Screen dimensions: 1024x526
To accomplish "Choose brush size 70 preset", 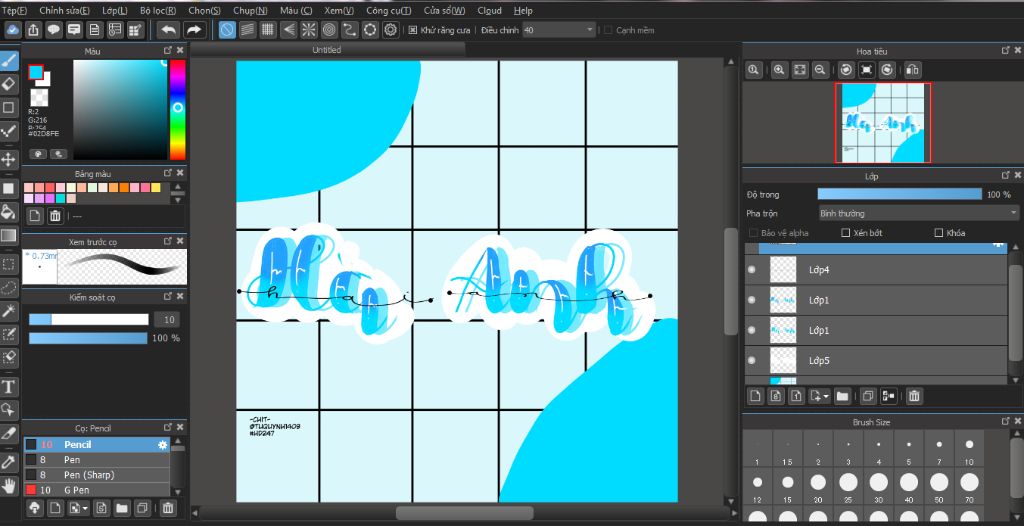I will click(969, 483).
